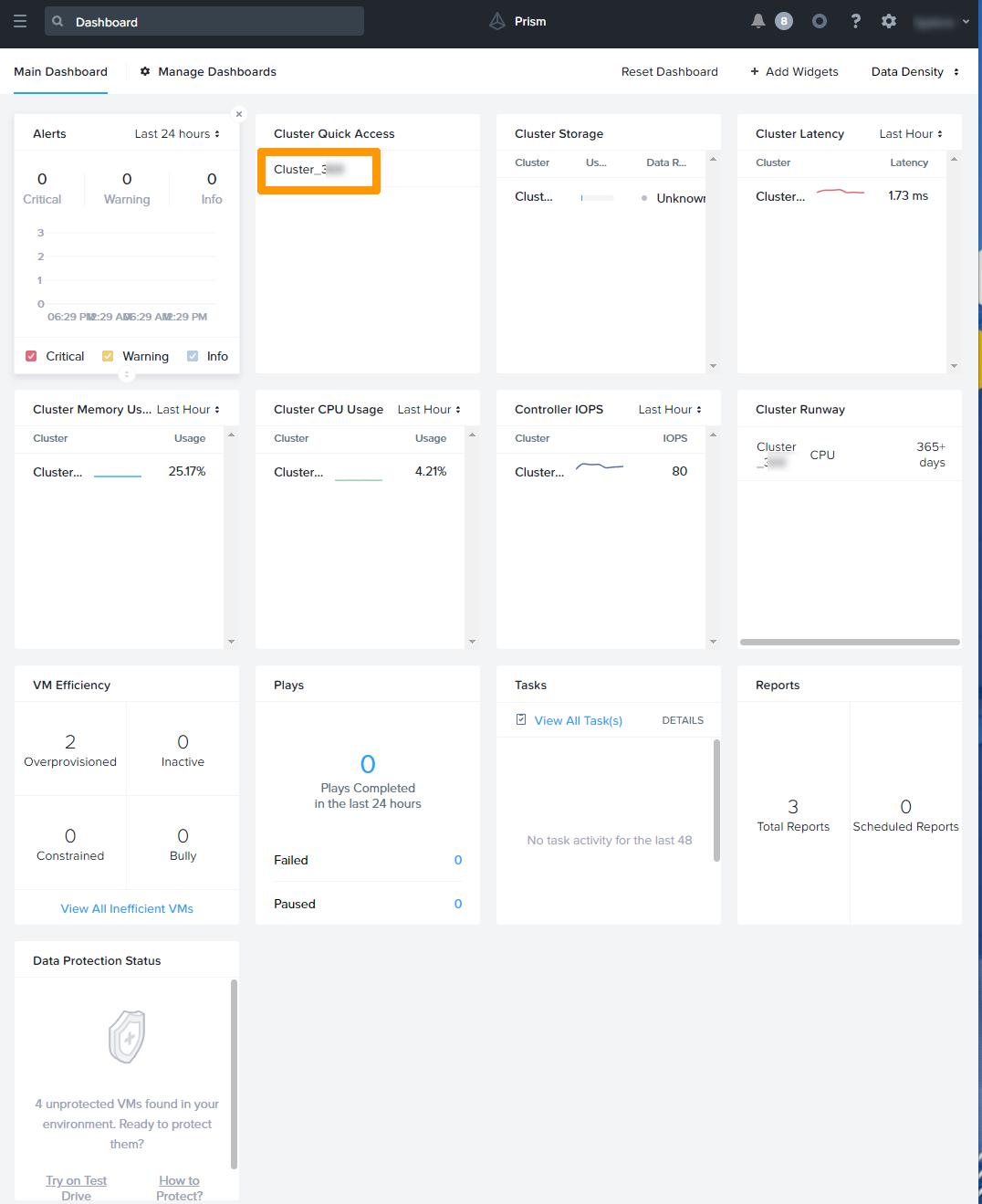The width and height of the screenshot is (982, 1204).
Task: Open the hamburger navigation menu
Action: (x=20, y=21)
